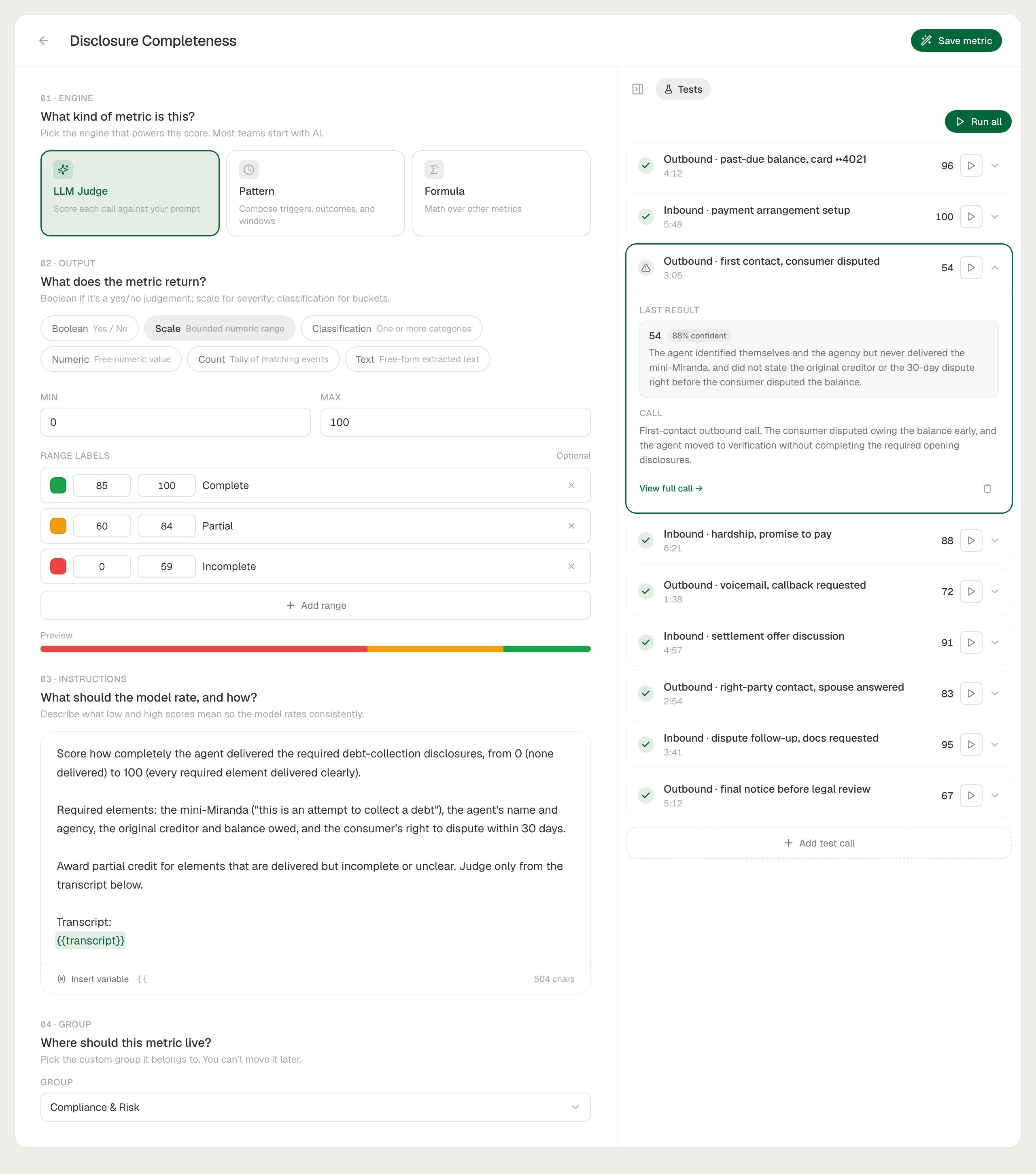The image size is (1036, 1174).
Task: Select the LLM Judge engine card
Action: coord(130,194)
